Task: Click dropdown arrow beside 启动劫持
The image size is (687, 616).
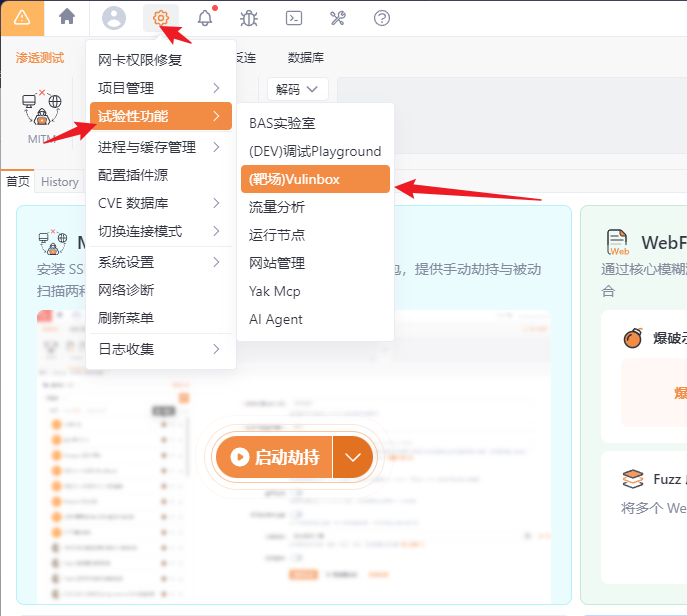Action: (x=353, y=457)
